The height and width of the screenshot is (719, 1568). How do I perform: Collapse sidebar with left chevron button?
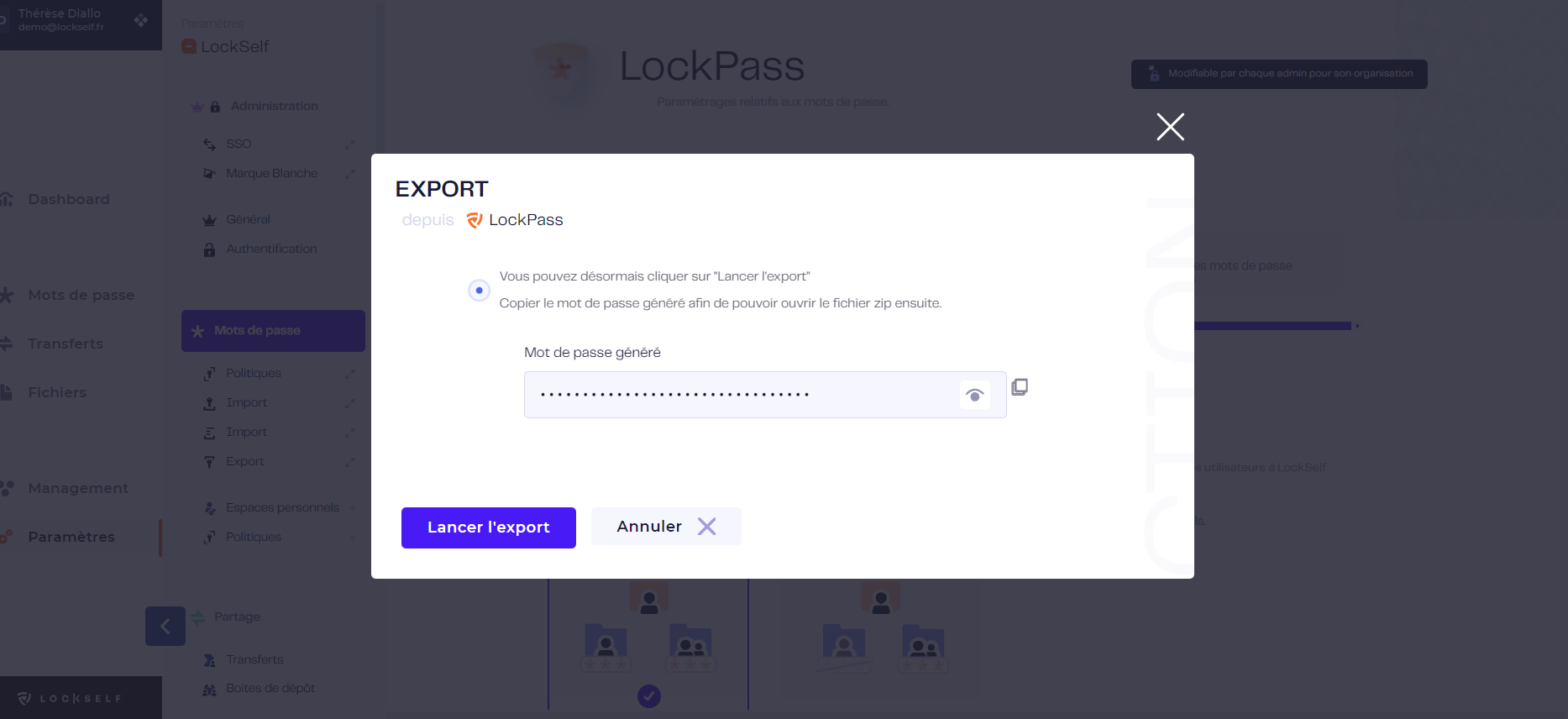[x=165, y=626]
